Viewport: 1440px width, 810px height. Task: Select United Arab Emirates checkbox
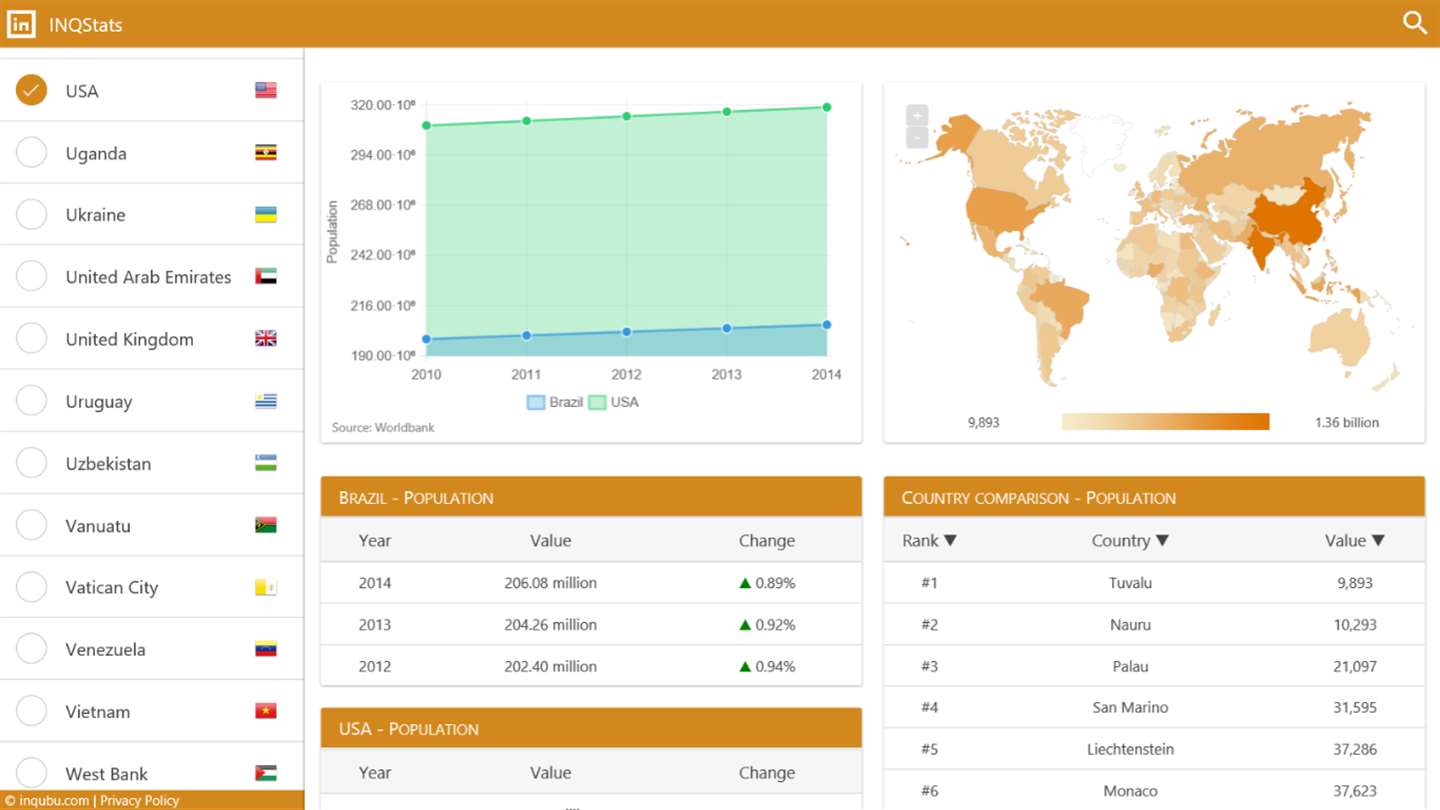click(32, 277)
